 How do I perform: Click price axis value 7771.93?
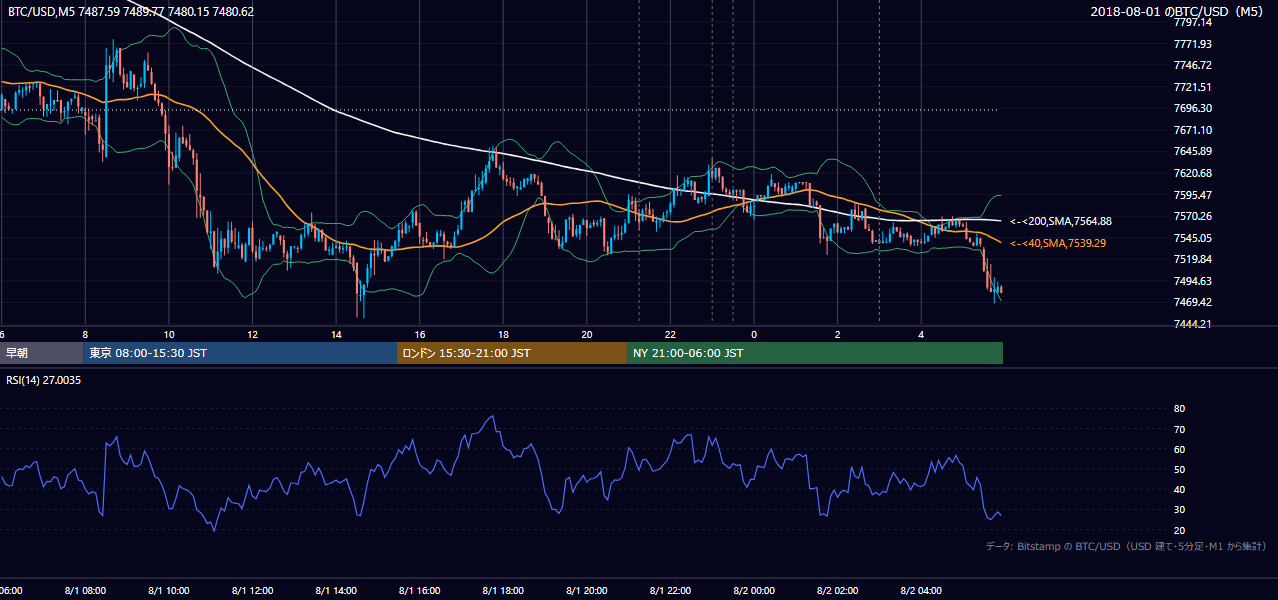coord(1193,44)
